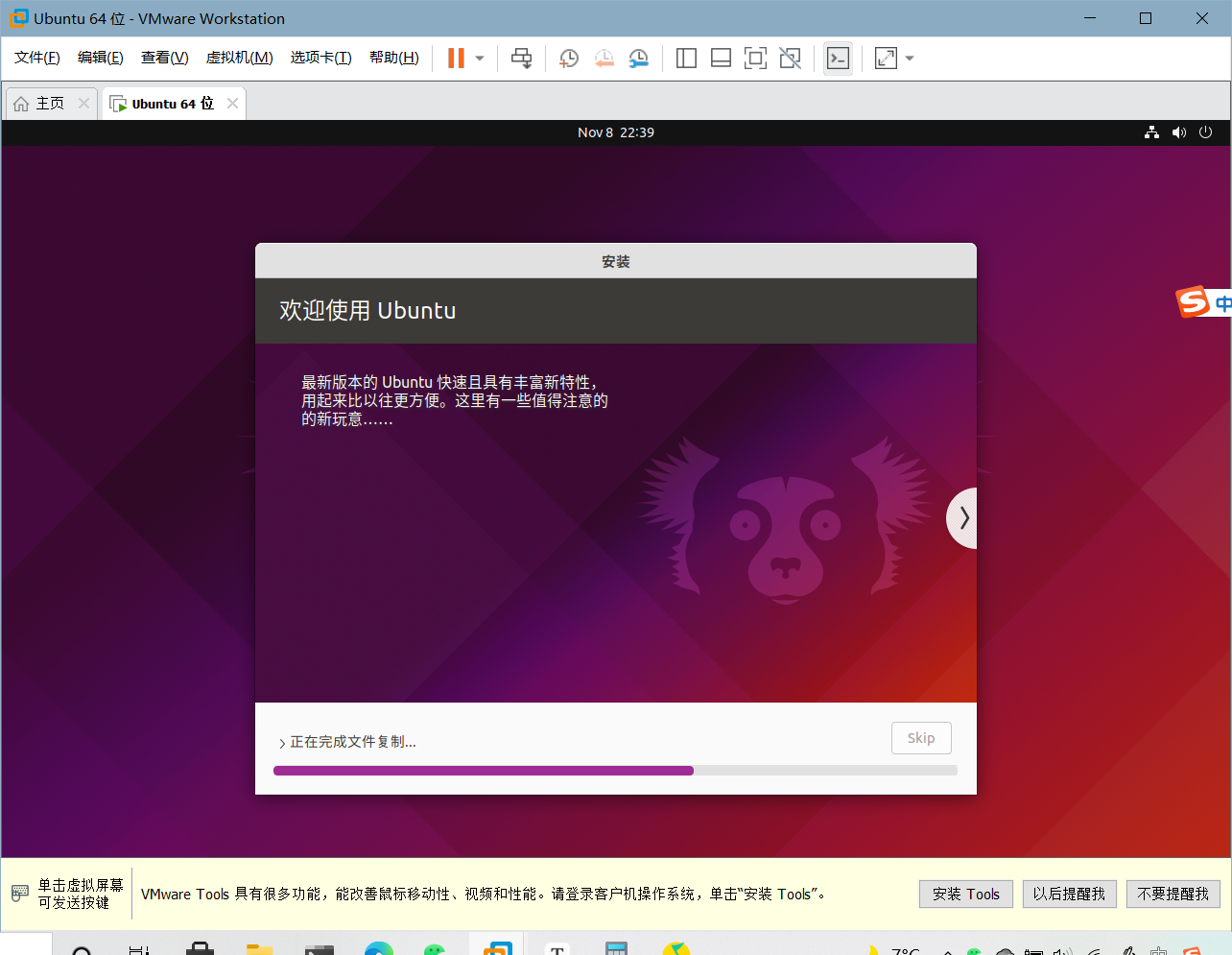
Task: Click the keyboard hint icon in the bottom bar
Action: (x=20, y=894)
